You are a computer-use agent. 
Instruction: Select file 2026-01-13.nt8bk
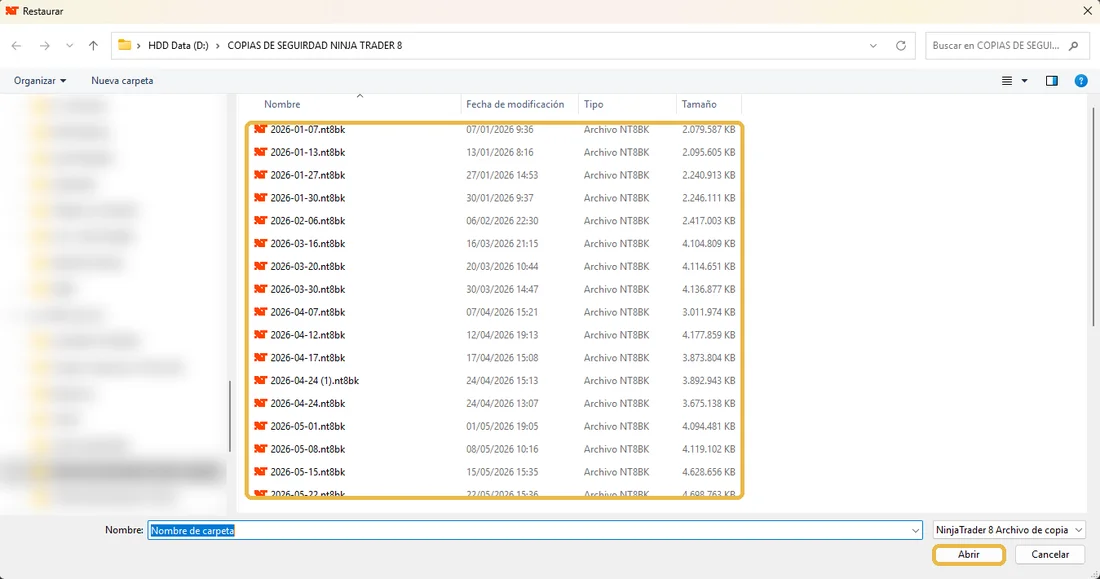click(x=307, y=152)
